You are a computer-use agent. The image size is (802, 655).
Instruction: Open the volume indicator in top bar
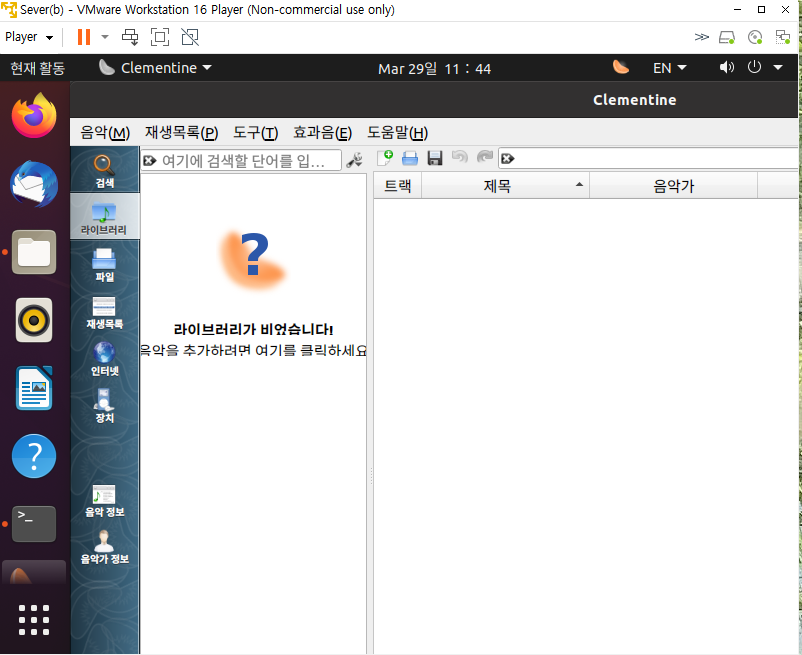coord(726,67)
